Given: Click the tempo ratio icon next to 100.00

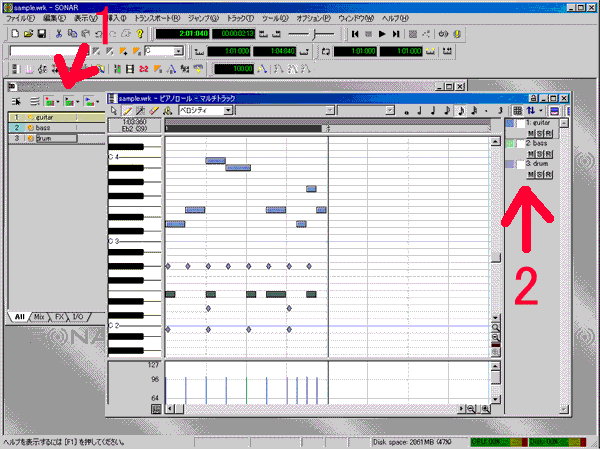Looking at the screenshot, I should tap(262, 69).
